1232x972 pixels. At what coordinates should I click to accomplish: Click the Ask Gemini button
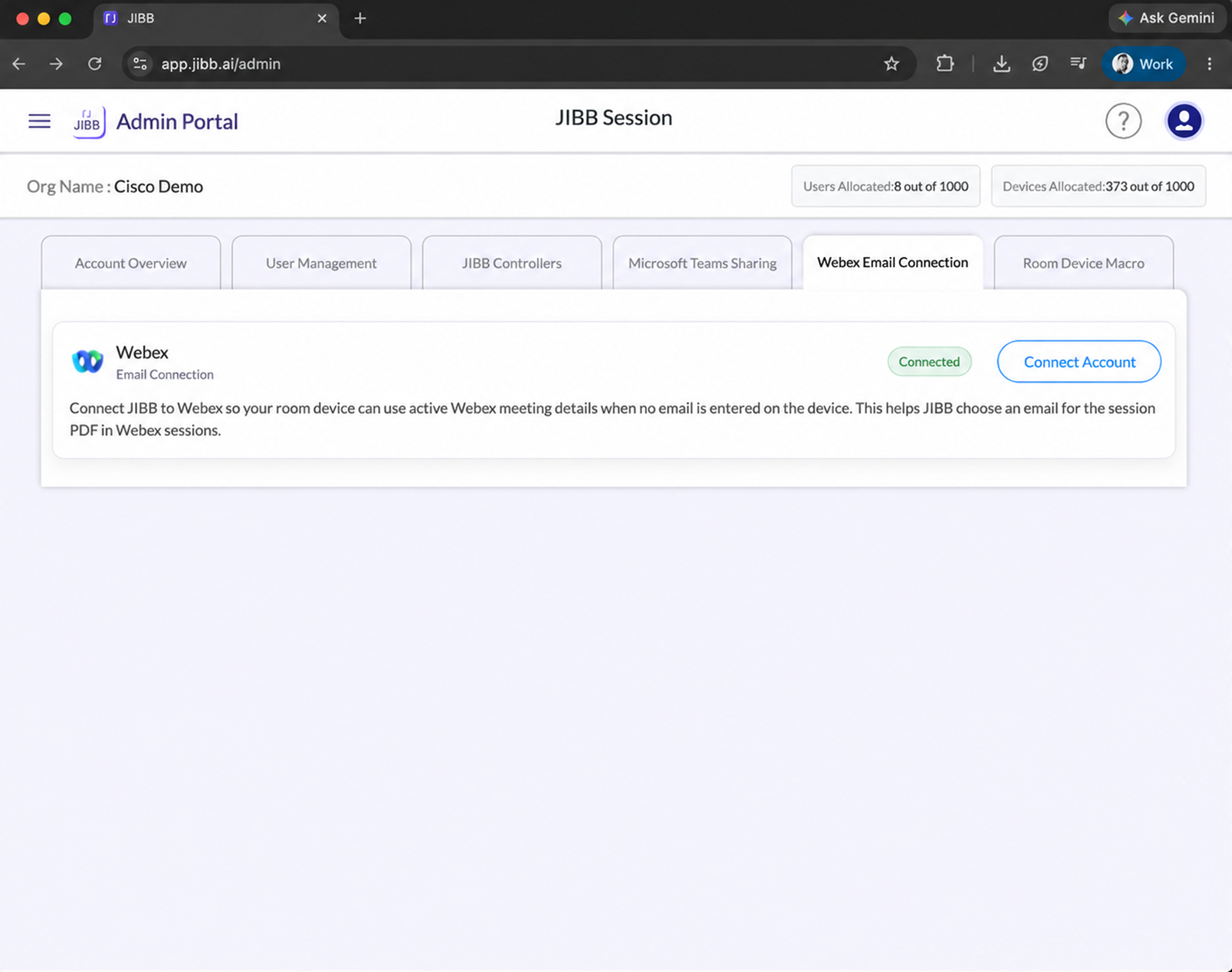click(x=1166, y=18)
